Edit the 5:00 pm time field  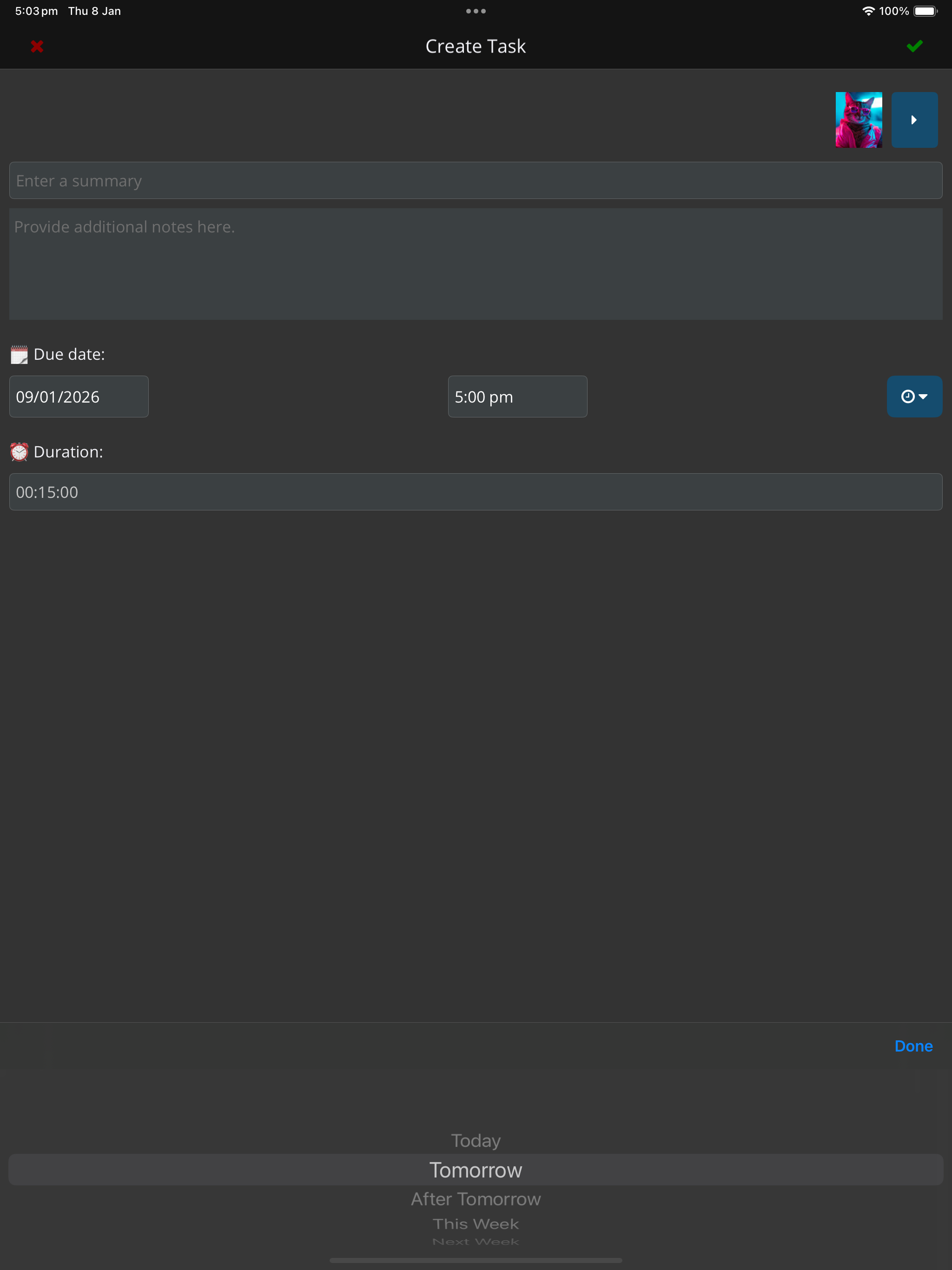point(517,397)
